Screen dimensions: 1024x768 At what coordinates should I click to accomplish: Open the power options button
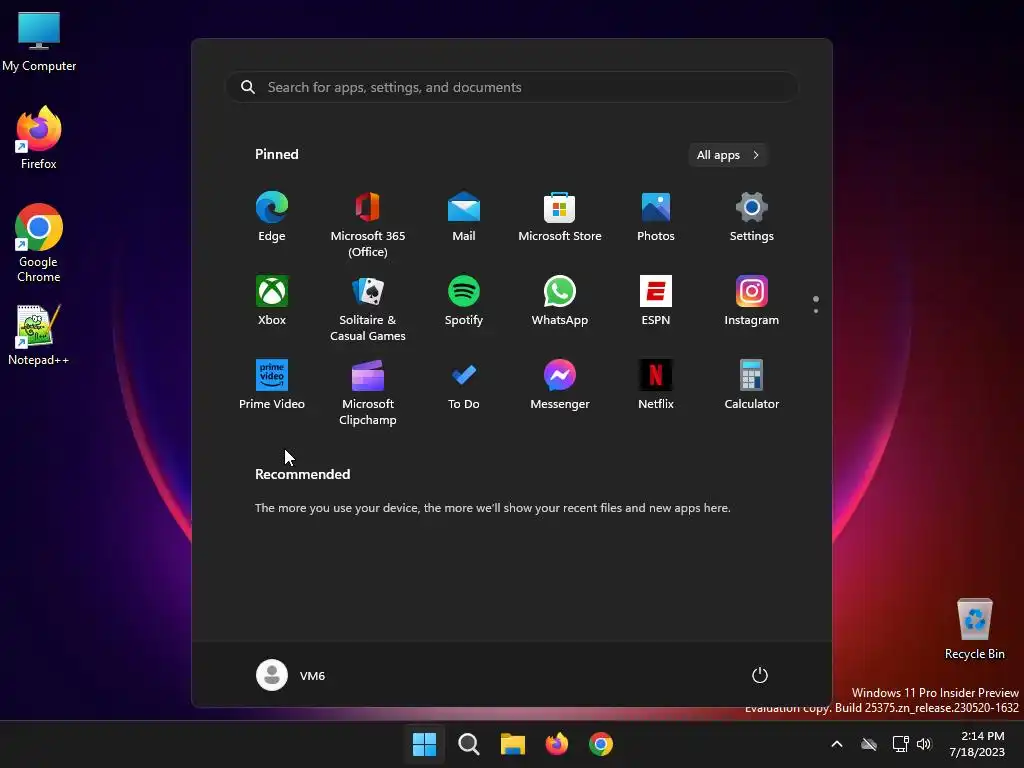point(760,675)
